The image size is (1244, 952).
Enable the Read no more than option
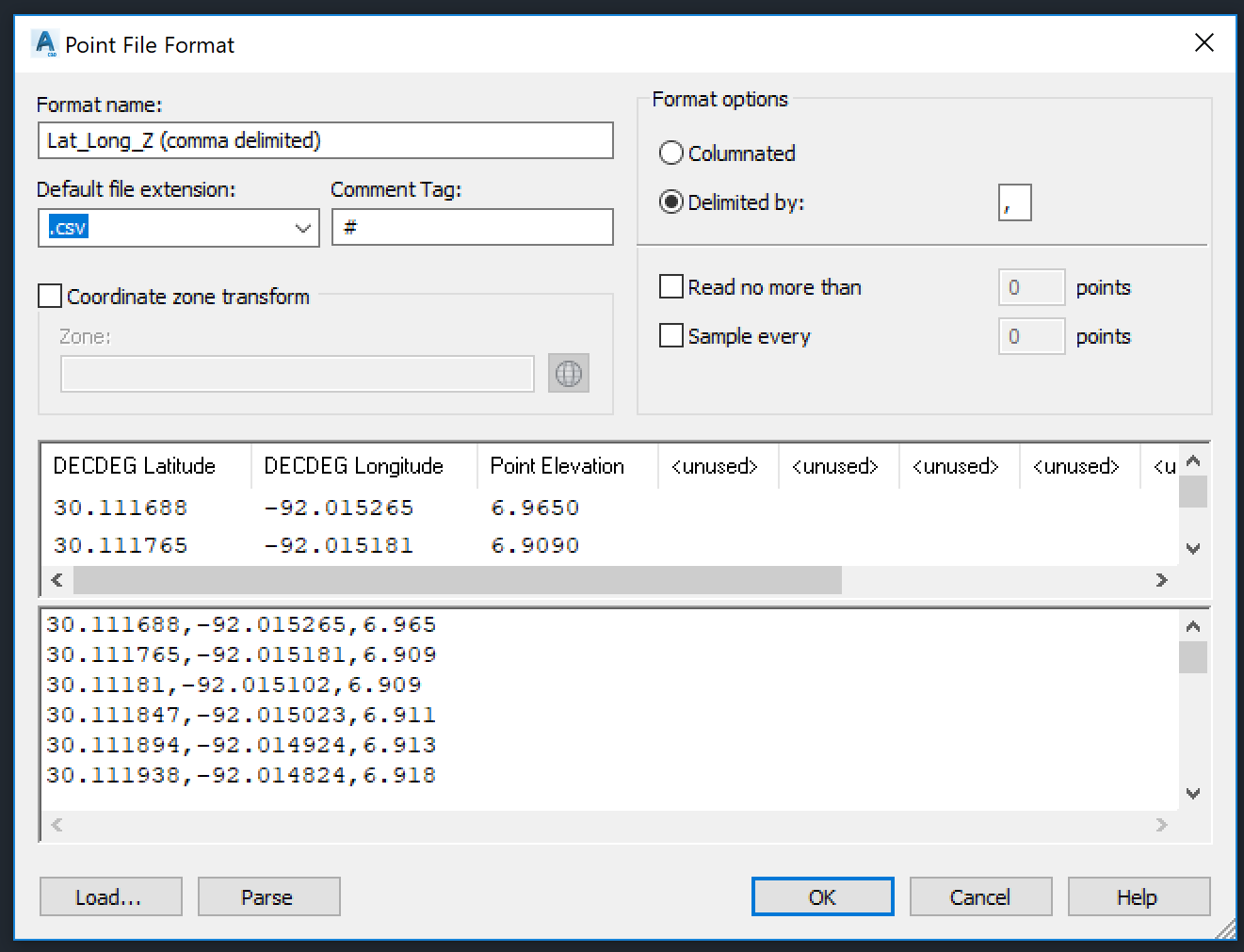670,286
